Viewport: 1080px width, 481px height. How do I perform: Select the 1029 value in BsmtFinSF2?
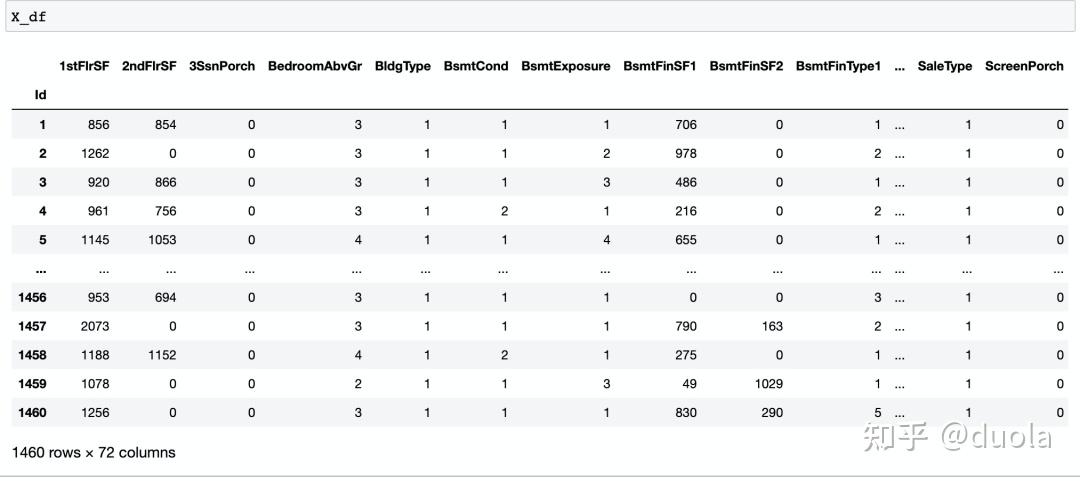[767, 384]
